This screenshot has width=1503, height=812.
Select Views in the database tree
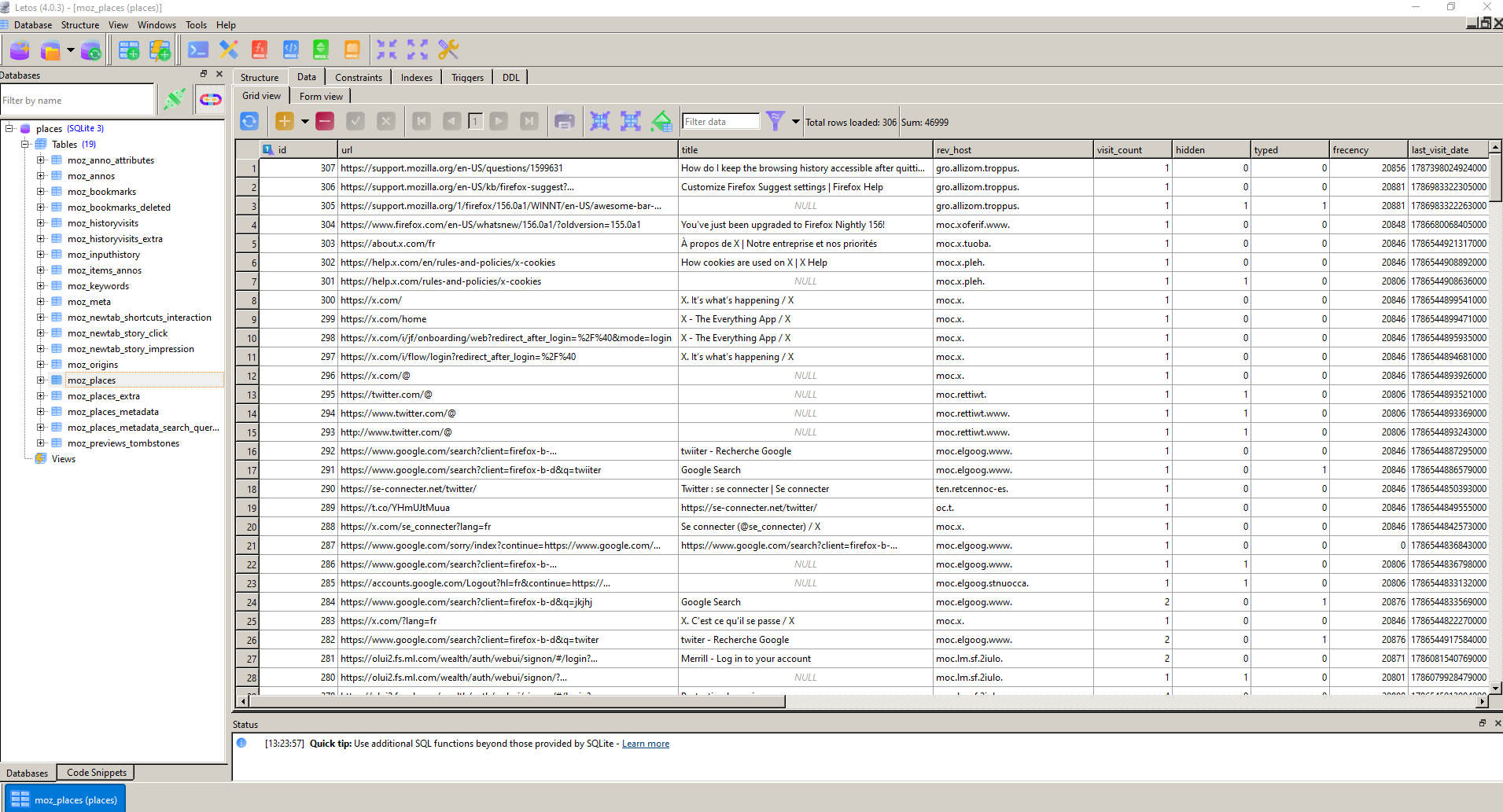coord(63,459)
